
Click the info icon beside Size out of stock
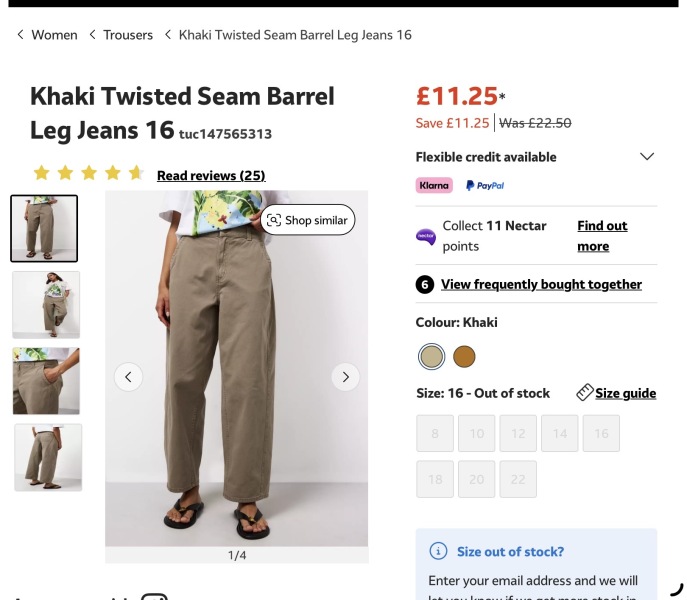[438, 551]
